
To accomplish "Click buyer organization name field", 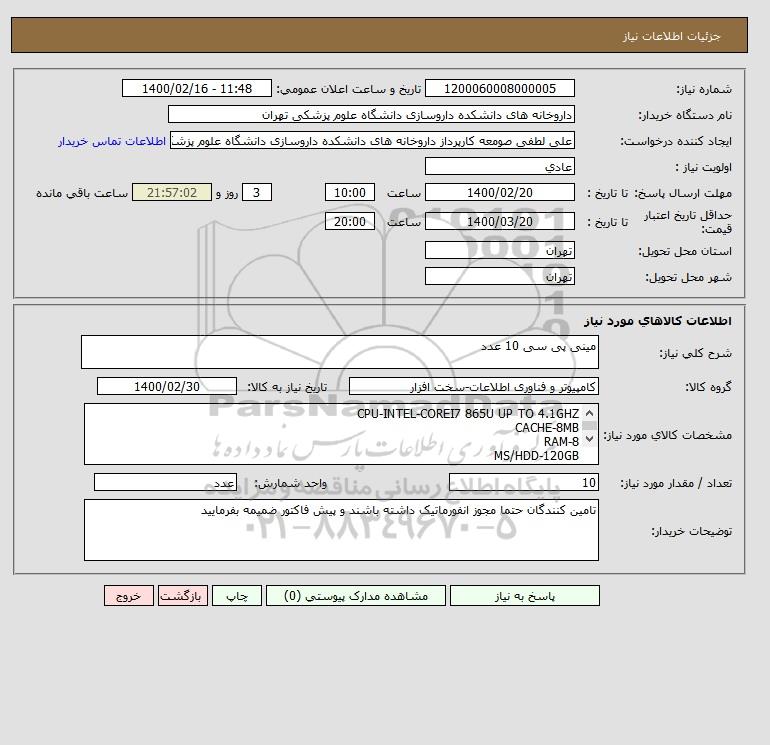I will coord(371,114).
